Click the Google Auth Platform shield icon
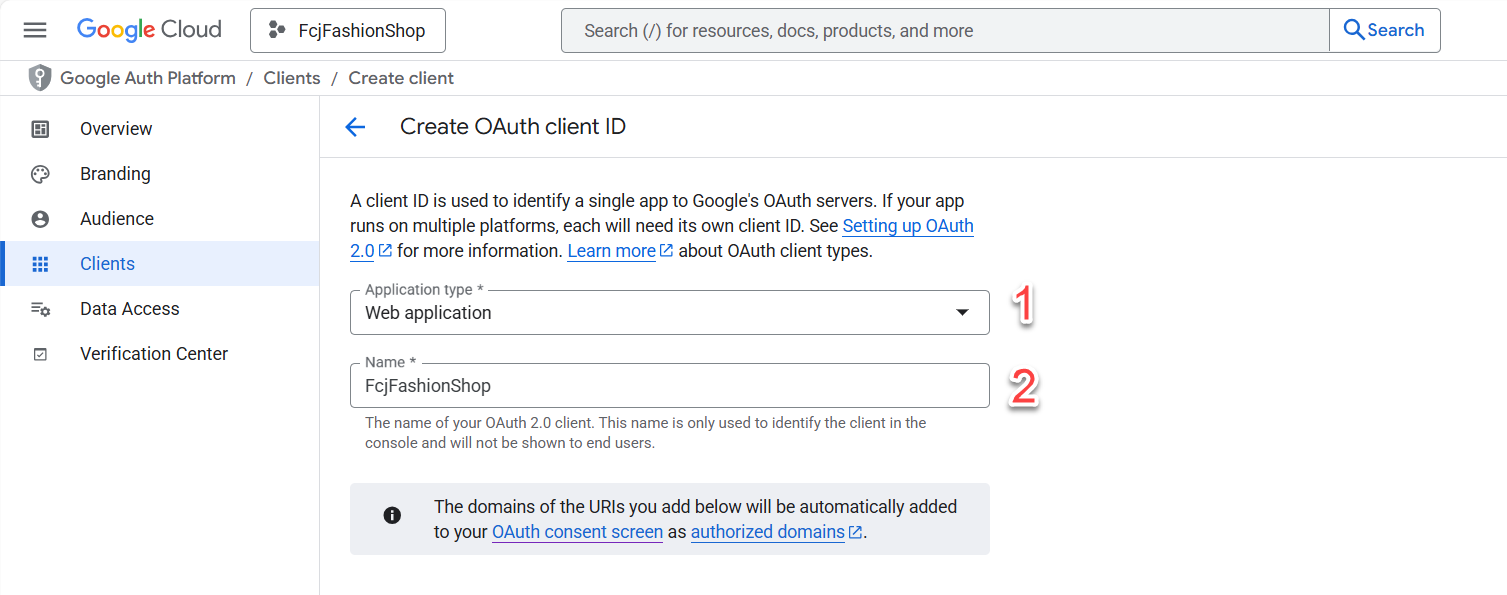The image size is (1507, 595). [x=39, y=78]
